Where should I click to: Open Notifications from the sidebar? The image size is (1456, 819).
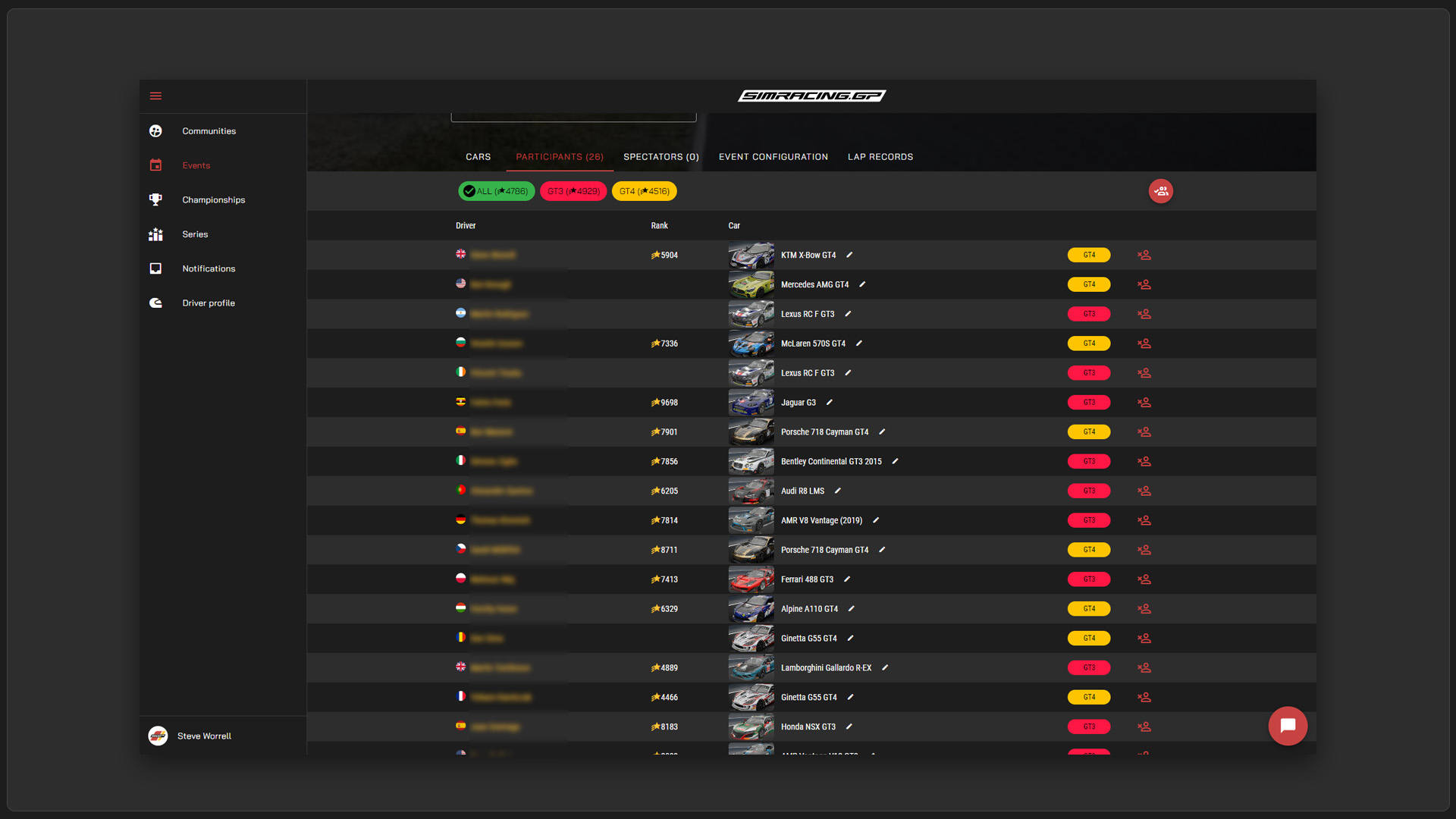tap(209, 268)
